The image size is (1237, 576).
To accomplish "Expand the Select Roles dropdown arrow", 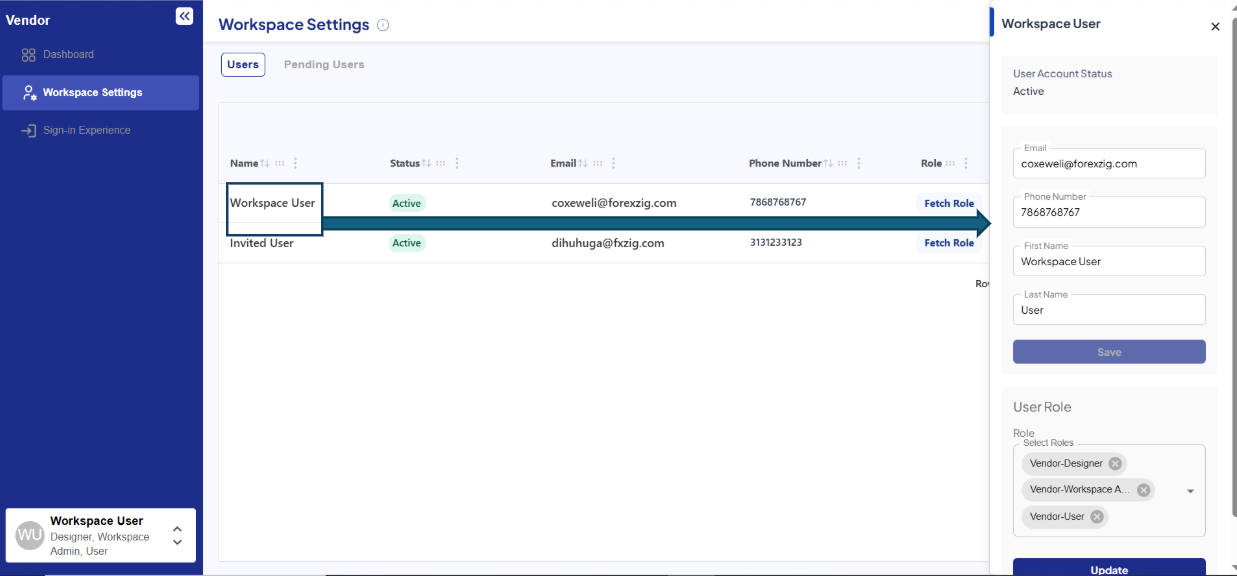I will pos(1190,491).
